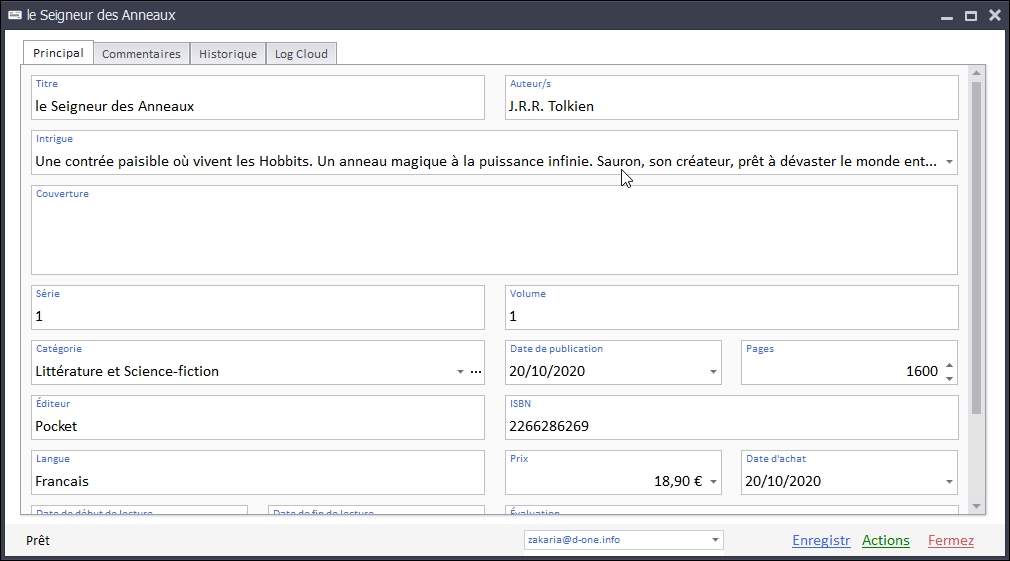Click the scrollbar down arrow
Screen dimensions: 1010x561
977,507
